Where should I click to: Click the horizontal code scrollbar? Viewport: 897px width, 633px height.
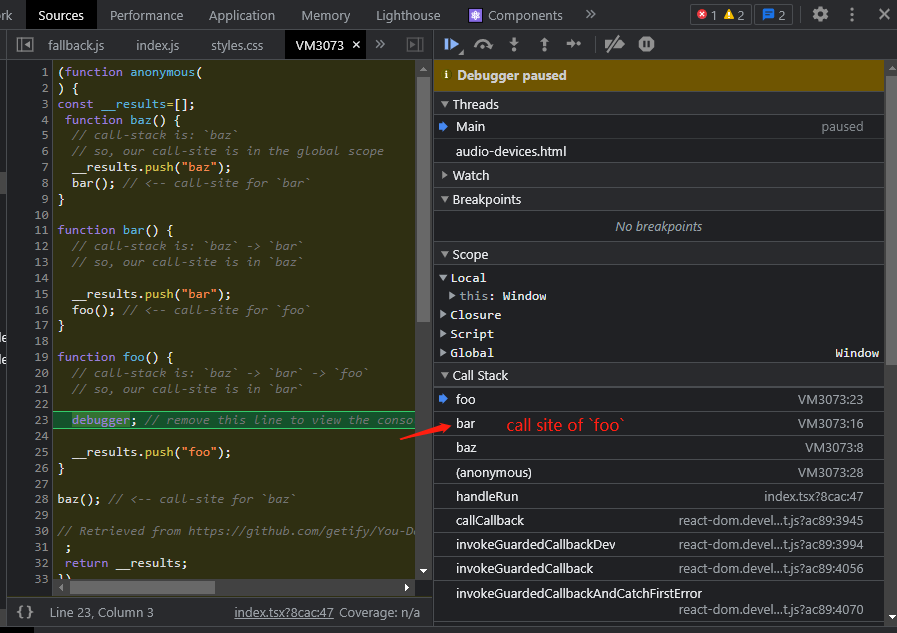pyautogui.click(x=140, y=588)
